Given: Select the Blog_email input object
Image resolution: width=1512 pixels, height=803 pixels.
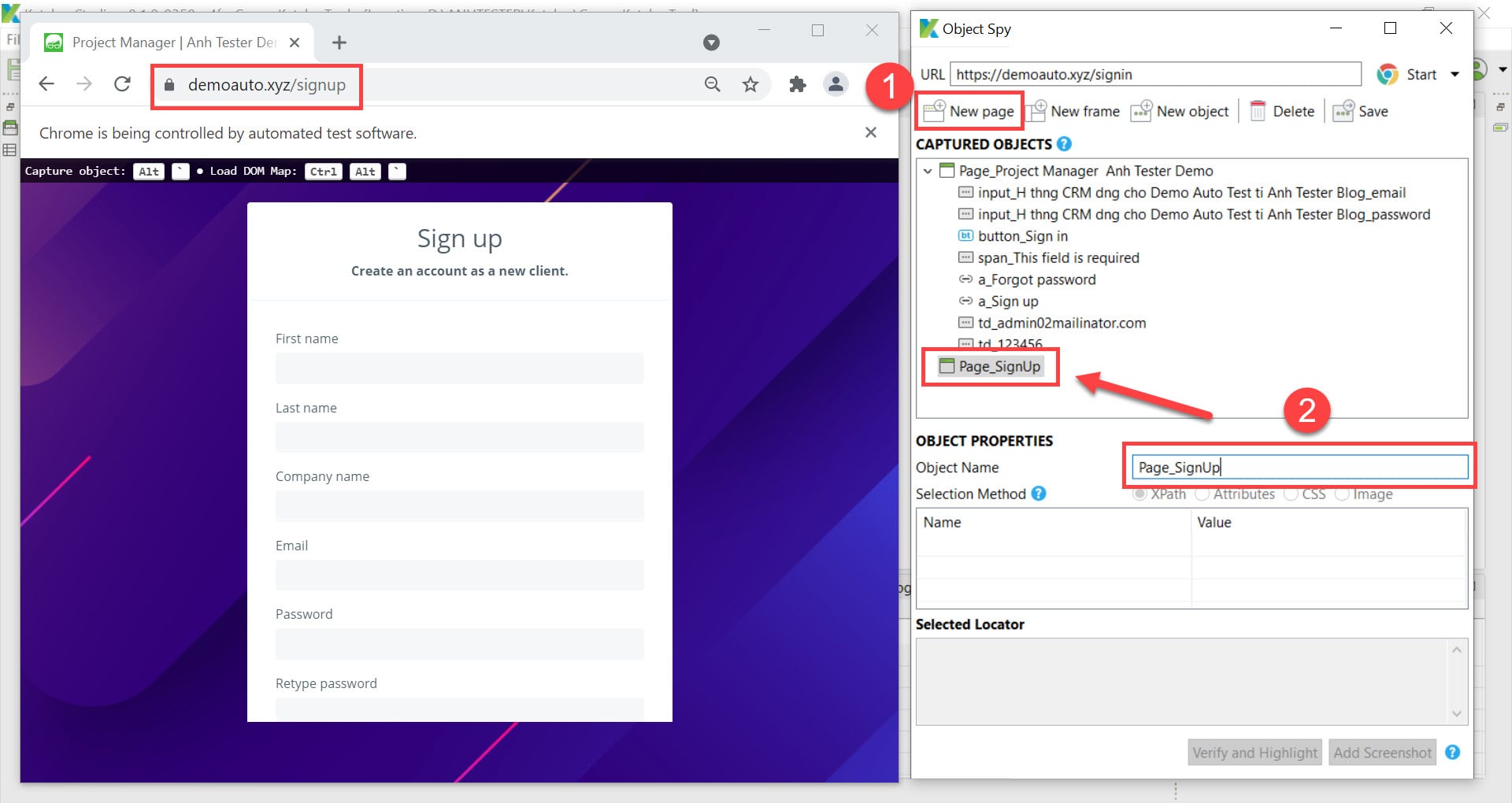Looking at the screenshot, I should (x=1182, y=193).
